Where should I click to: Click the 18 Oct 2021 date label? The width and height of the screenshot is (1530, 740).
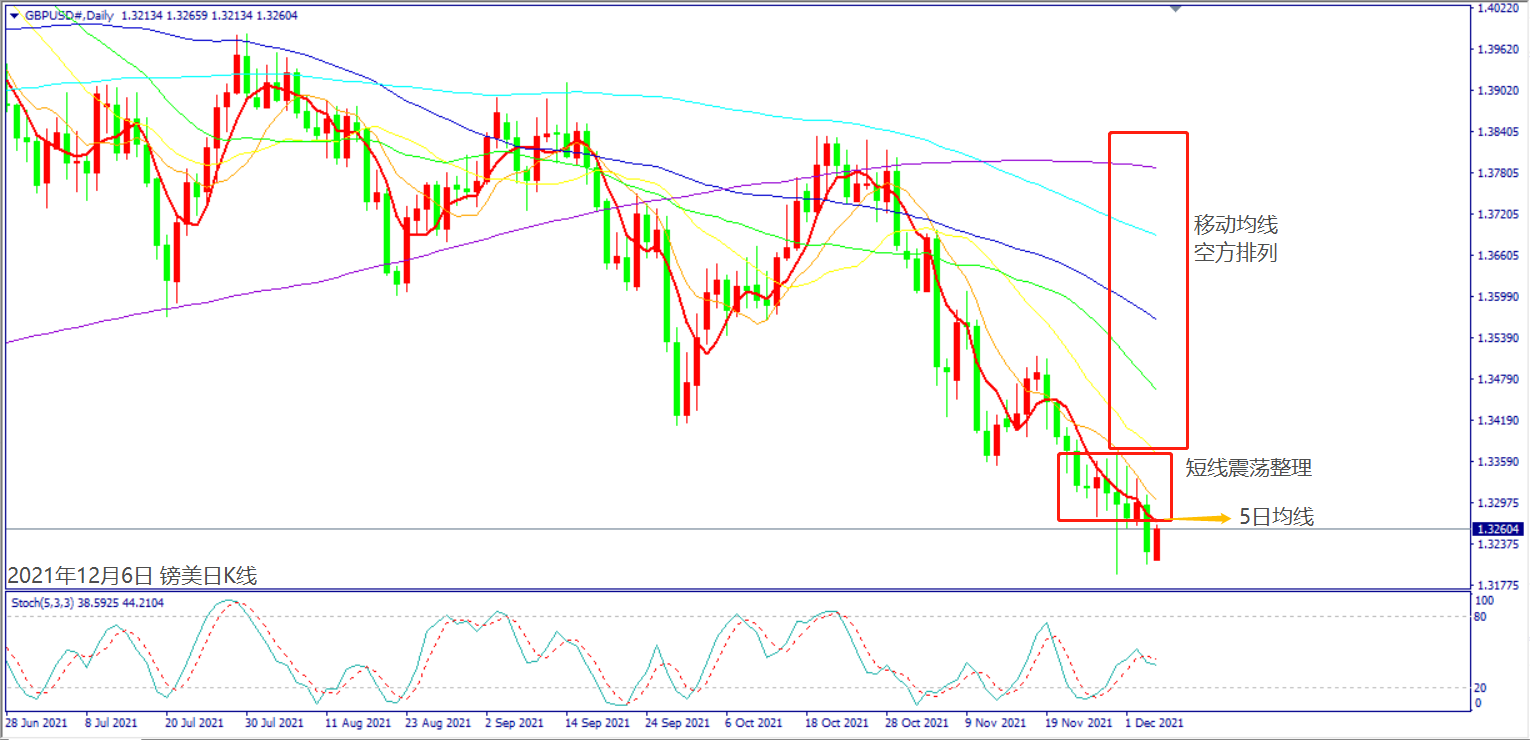pyautogui.click(x=836, y=722)
